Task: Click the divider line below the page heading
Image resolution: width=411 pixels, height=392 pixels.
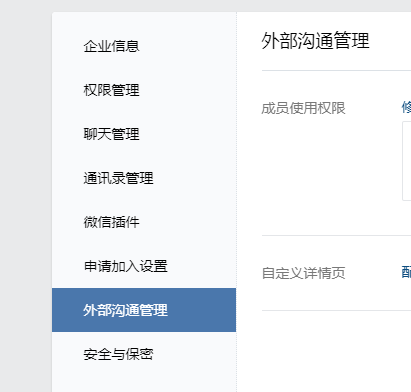Action: pyautogui.click(x=336, y=71)
